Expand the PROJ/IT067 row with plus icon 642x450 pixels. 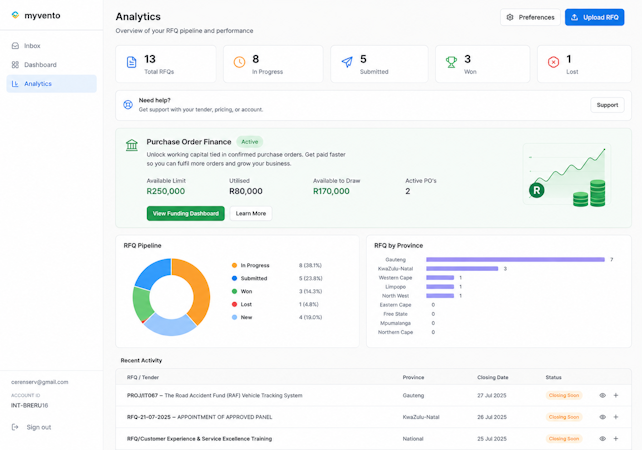tap(616, 396)
